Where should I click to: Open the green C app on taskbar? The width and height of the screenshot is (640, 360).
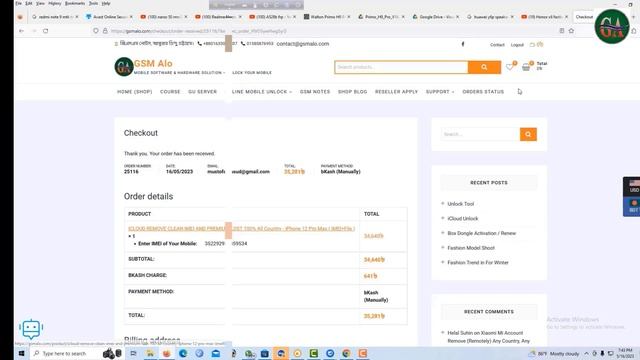pos(313,353)
